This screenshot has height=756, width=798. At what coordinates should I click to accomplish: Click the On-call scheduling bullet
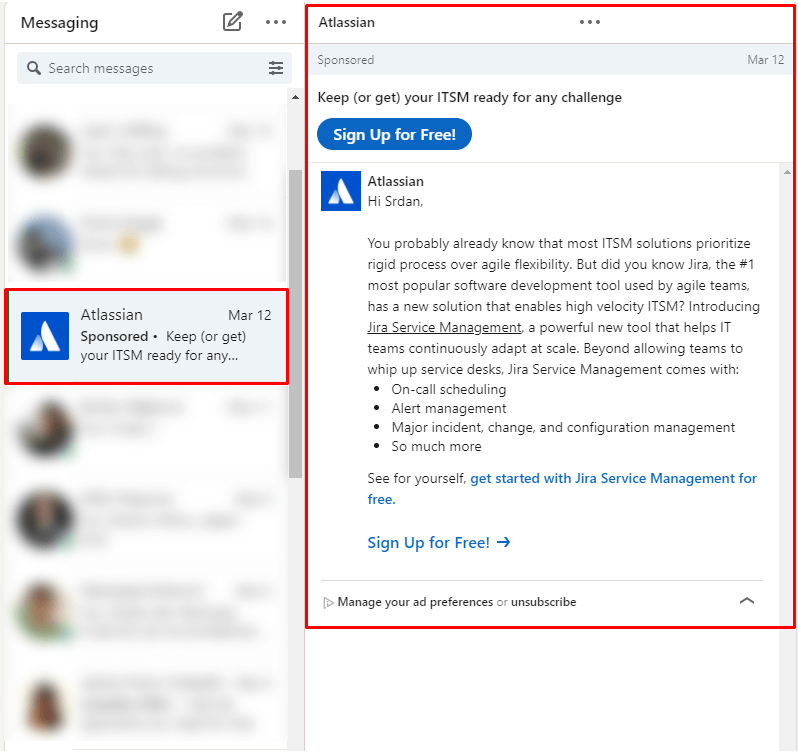click(x=448, y=389)
